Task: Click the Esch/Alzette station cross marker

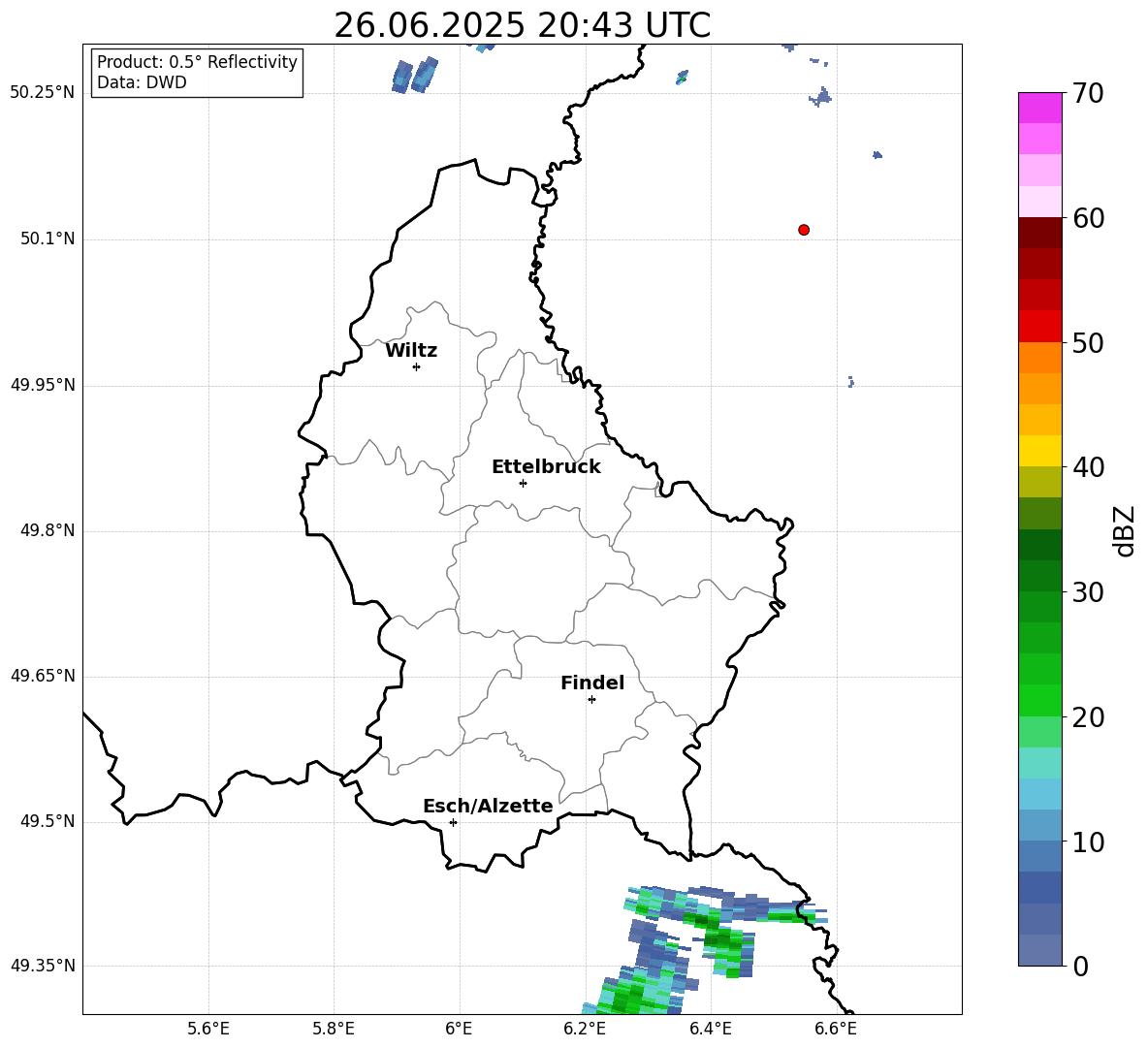Action: pos(453,822)
